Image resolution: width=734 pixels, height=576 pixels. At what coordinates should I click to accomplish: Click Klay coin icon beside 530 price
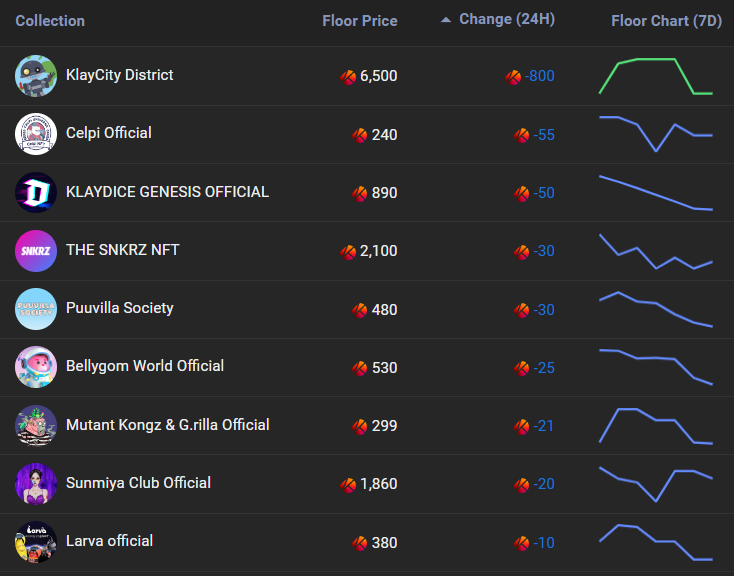tap(360, 368)
